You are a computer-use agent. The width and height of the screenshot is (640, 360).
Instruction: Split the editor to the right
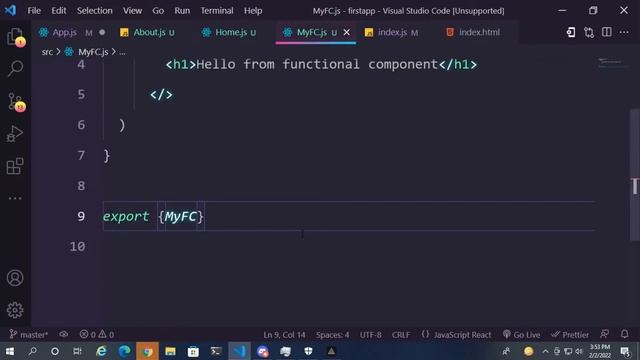607,32
